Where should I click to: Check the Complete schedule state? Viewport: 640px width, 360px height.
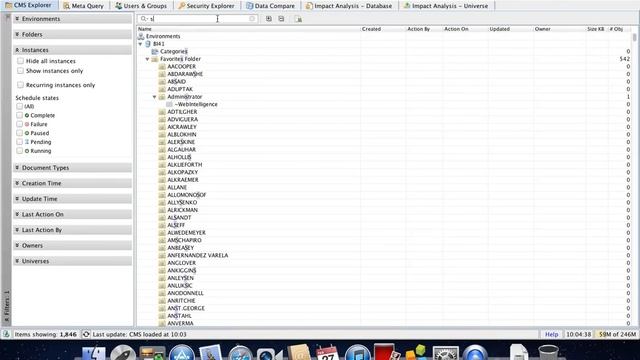pos(20,115)
